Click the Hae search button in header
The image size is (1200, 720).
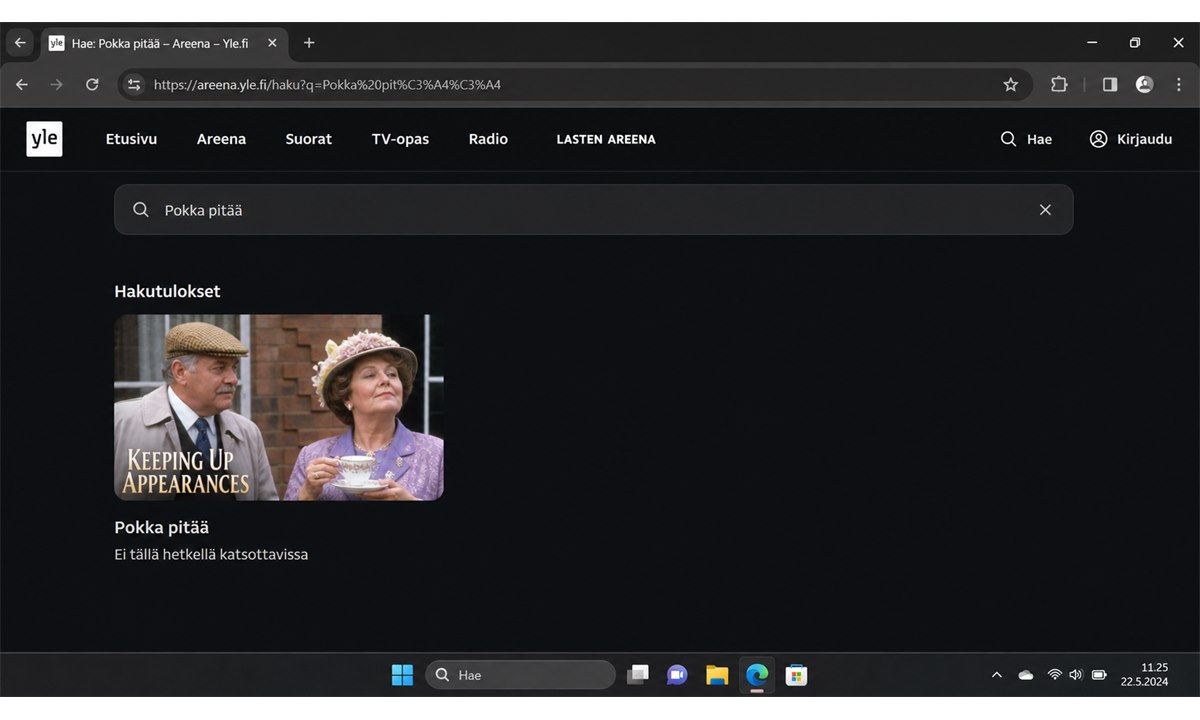pyautogui.click(x=1026, y=139)
